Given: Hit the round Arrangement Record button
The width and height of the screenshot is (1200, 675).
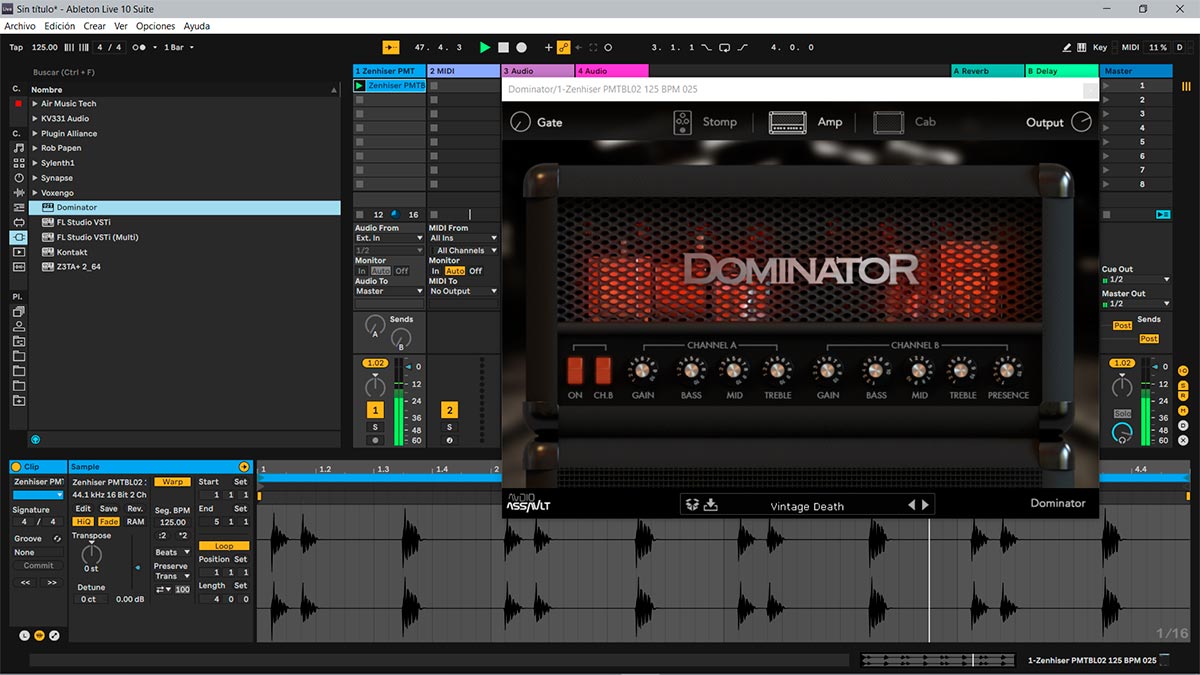Looking at the screenshot, I should click(521, 47).
